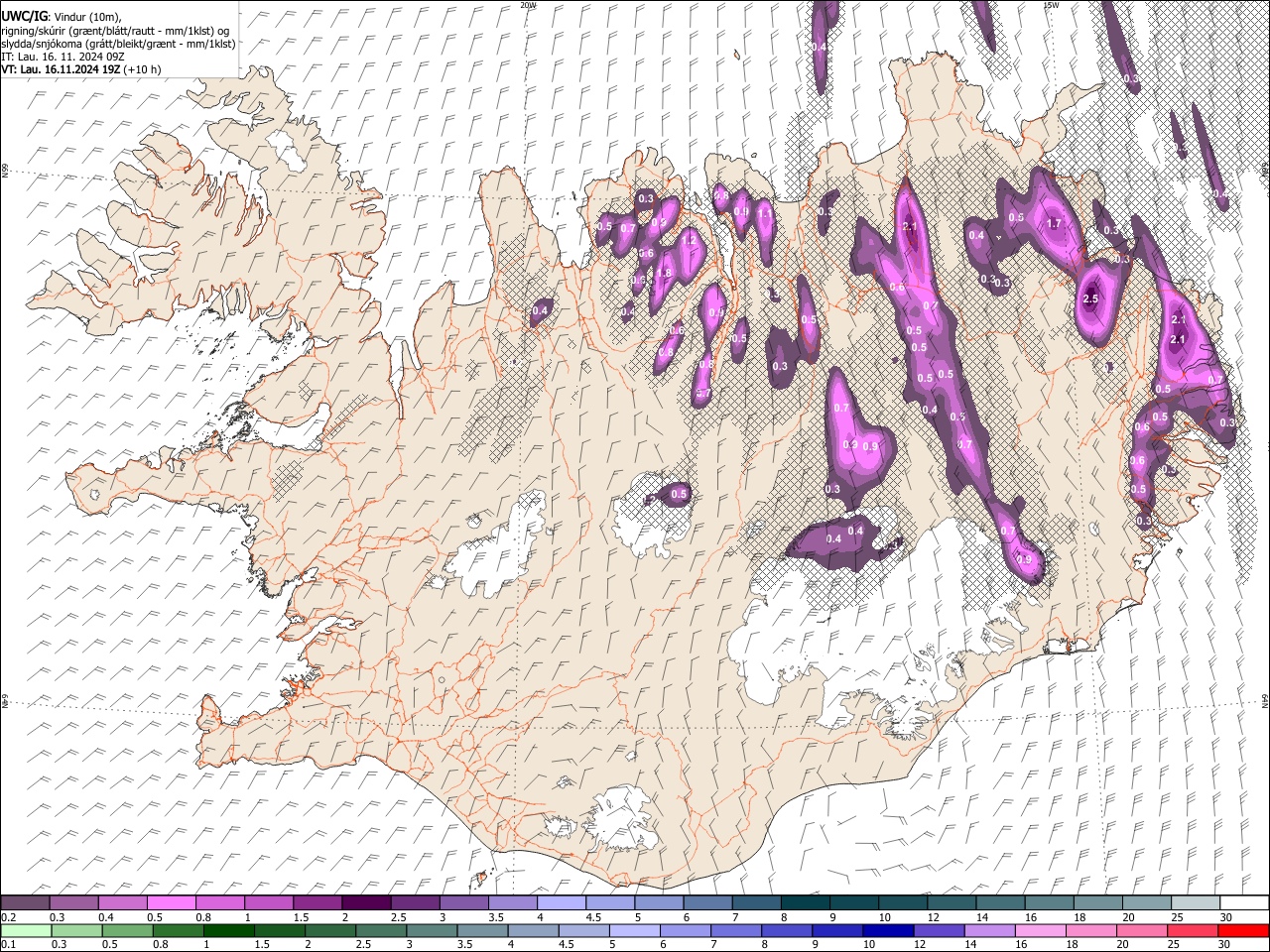Screen dimensions: 1270x952
Task: Click the '2.5' snowfall value on the map
Action: click(x=1091, y=299)
